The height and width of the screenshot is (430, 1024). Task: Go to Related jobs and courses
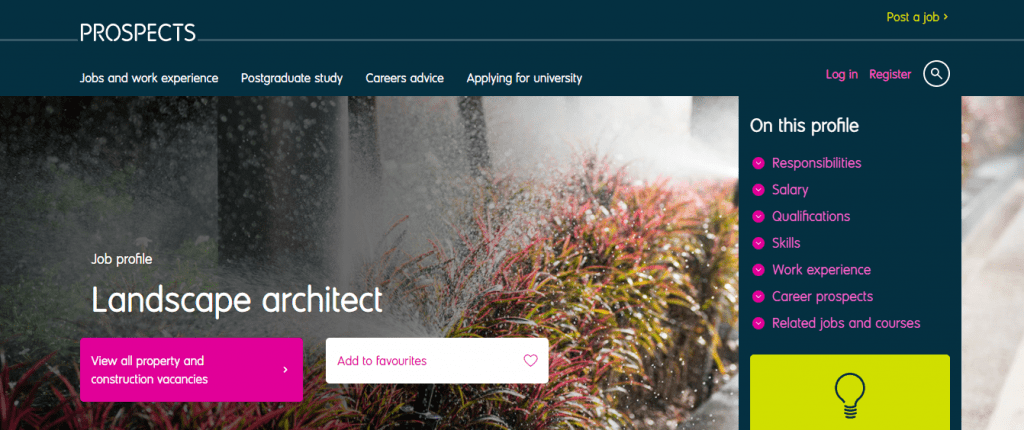click(846, 323)
